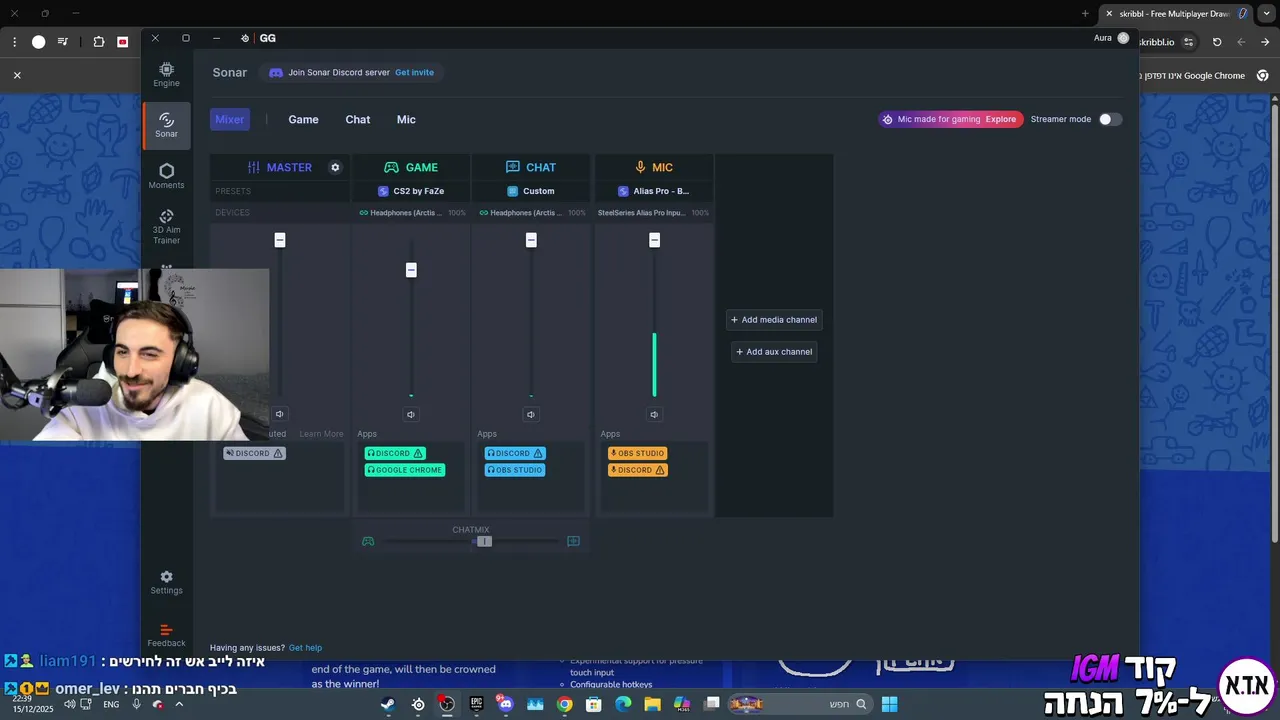The height and width of the screenshot is (720, 1280).
Task: Toggle Streamer mode switch
Action: click(1110, 119)
